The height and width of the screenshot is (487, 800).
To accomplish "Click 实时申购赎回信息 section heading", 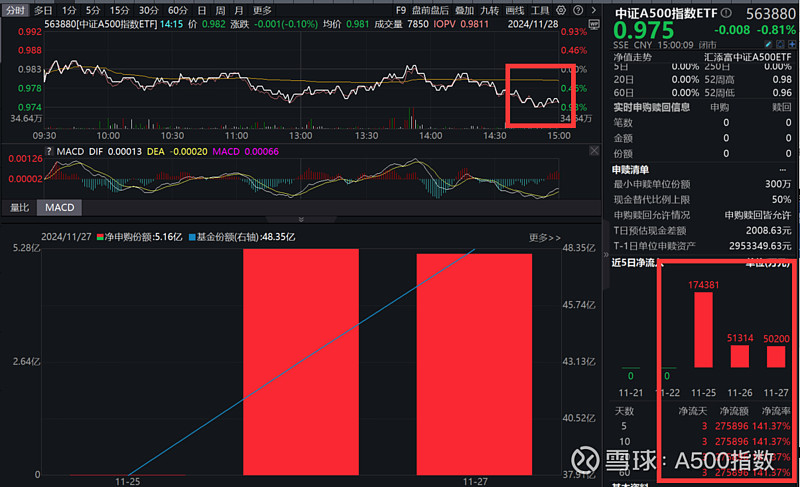I will click(652, 107).
